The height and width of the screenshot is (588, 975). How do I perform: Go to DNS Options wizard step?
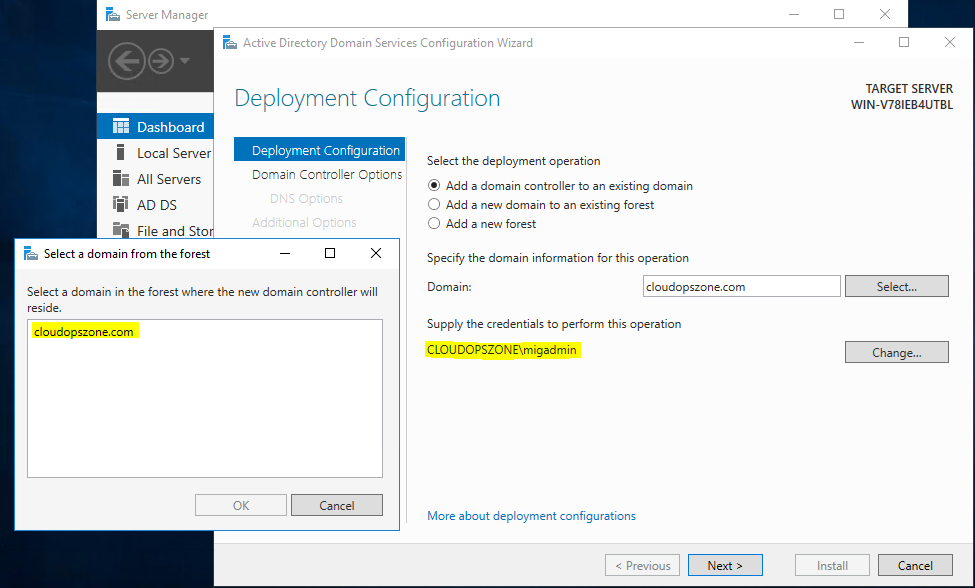tap(306, 198)
